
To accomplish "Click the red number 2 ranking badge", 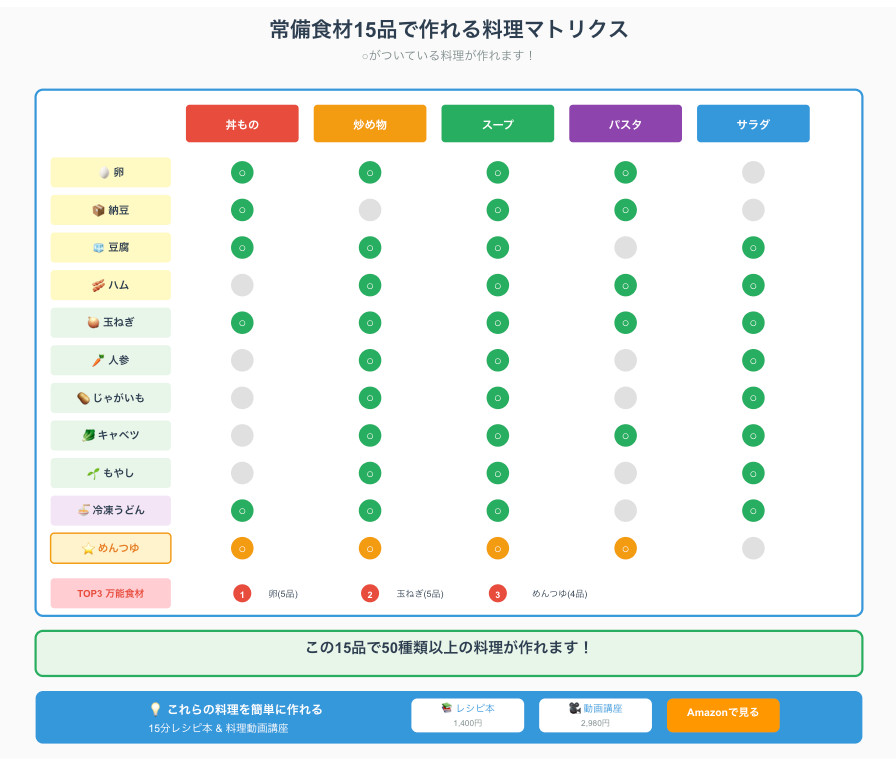I will (x=370, y=594).
